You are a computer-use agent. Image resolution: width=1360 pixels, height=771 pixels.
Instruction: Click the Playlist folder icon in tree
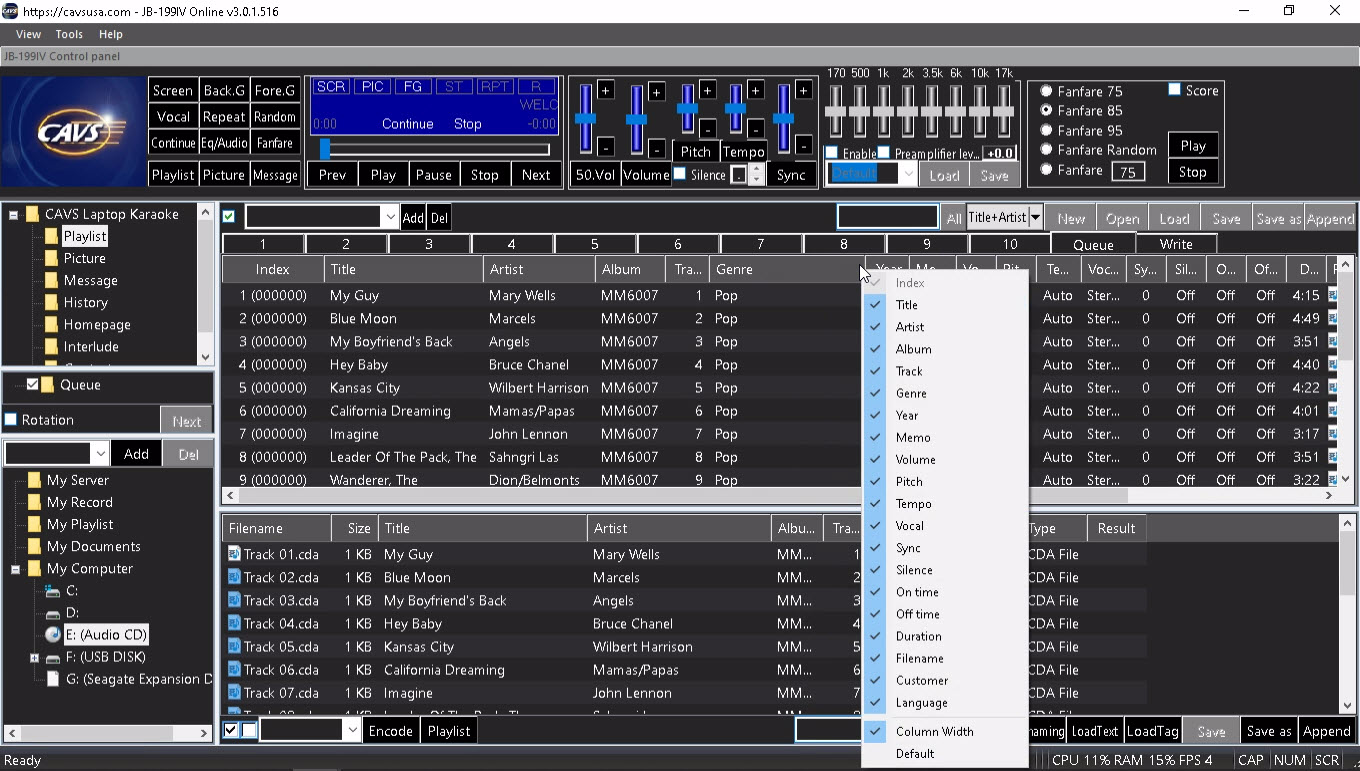coord(50,236)
